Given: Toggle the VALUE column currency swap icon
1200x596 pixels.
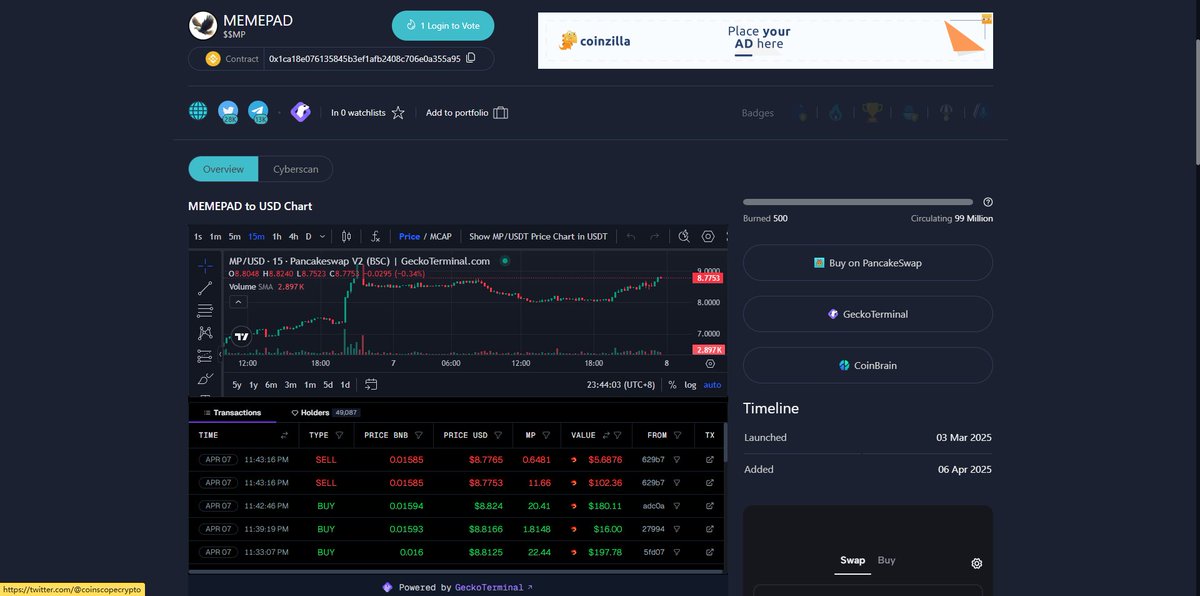Looking at the screenshot, I should coord(606,436).
